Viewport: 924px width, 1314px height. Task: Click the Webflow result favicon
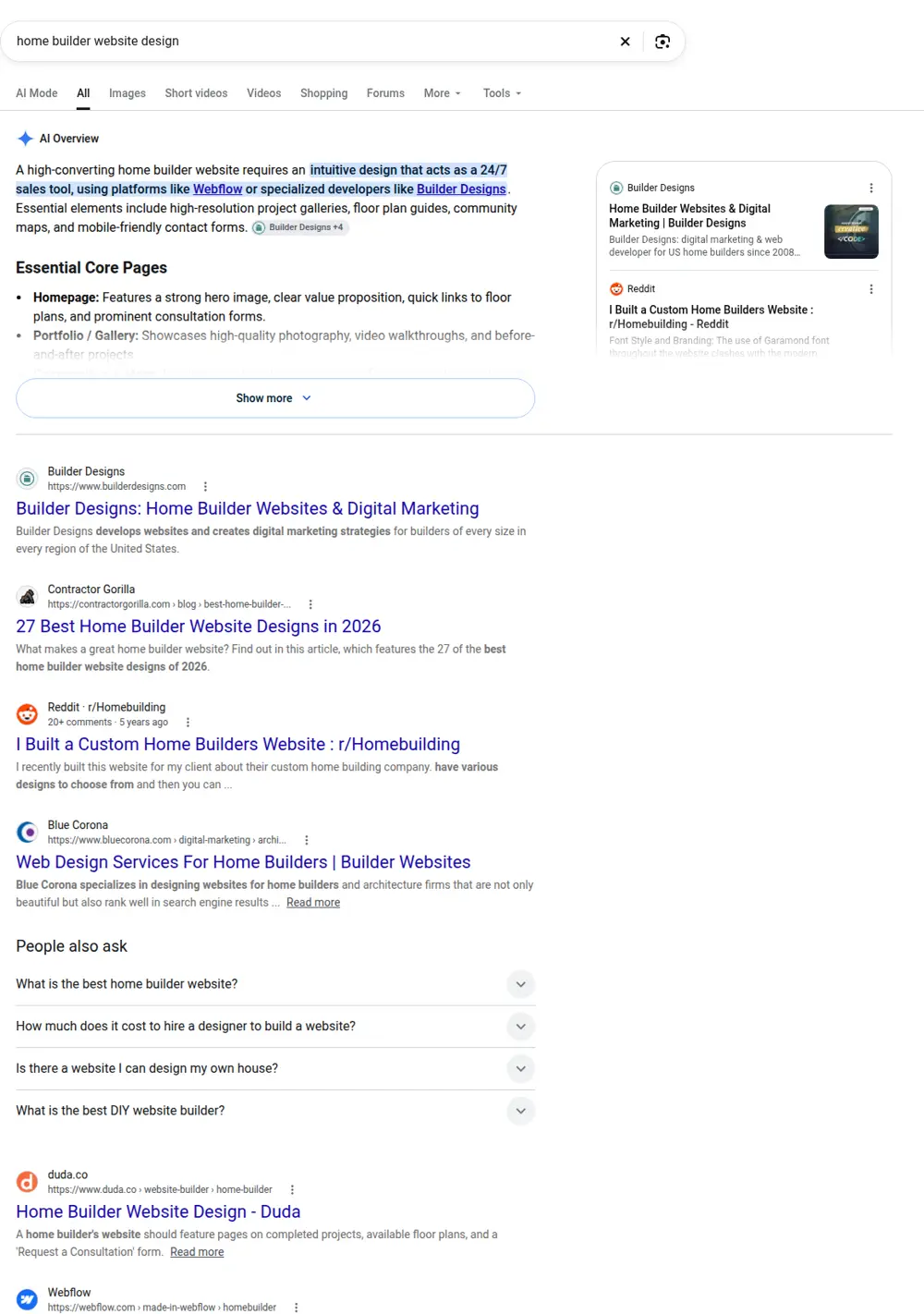tap(28, 1299)
